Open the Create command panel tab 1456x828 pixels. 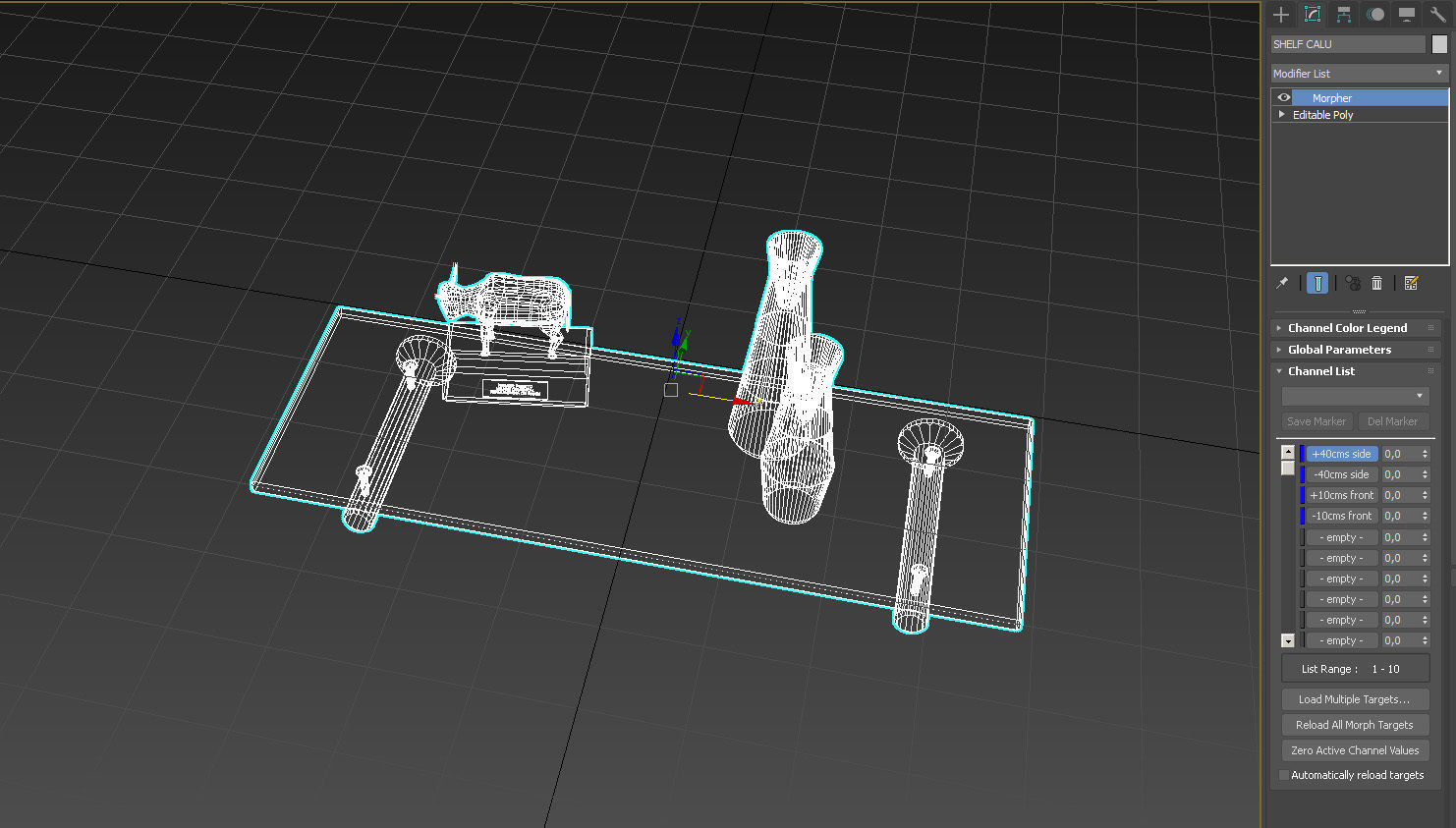tap(1280, 14)
